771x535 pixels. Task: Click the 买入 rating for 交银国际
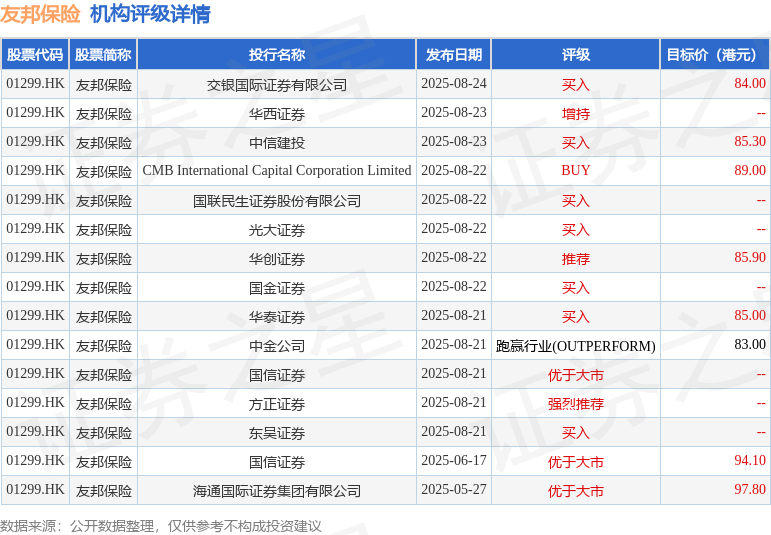(x=576, y=85)
